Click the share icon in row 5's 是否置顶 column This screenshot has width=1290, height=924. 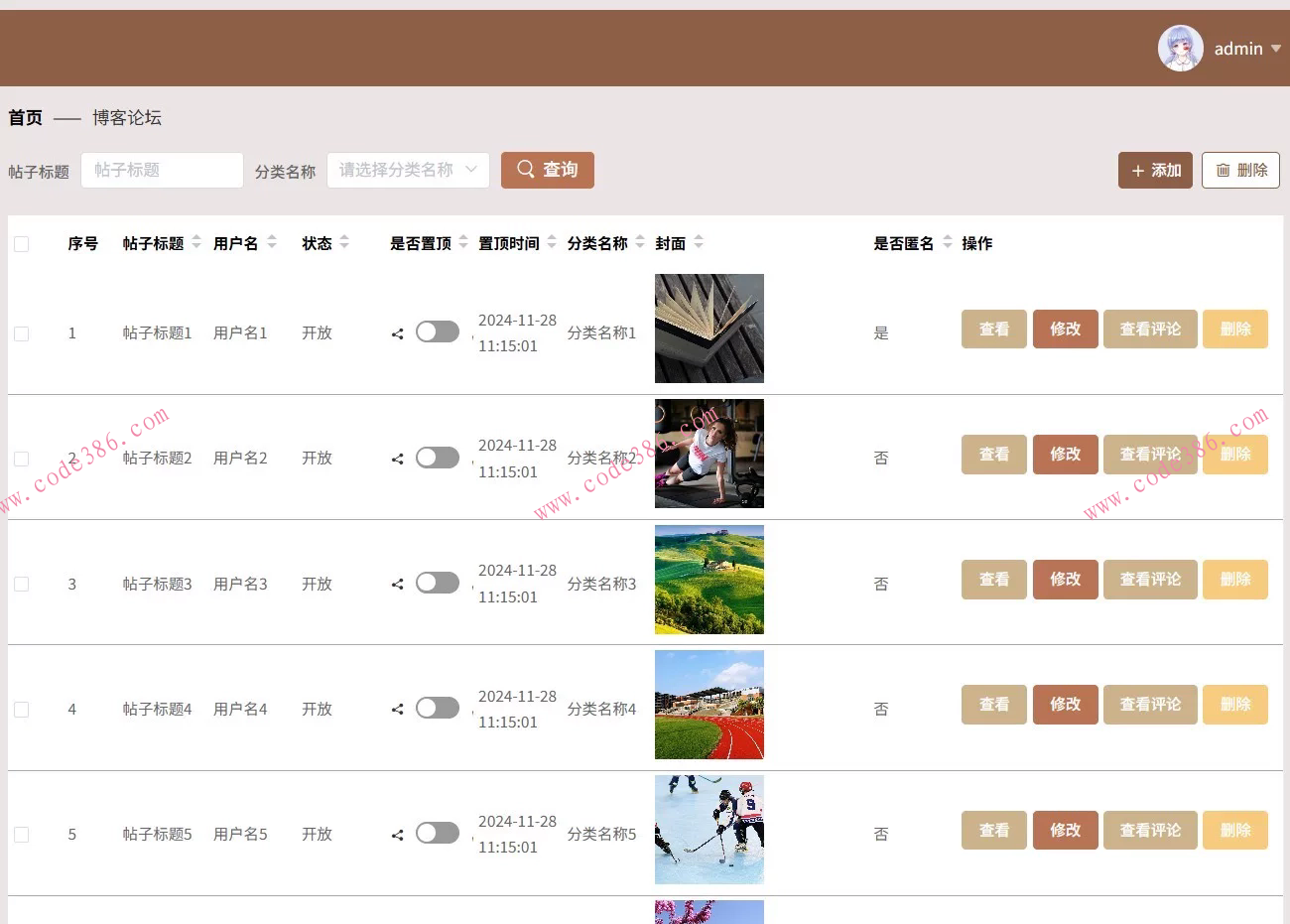[396, 834]
